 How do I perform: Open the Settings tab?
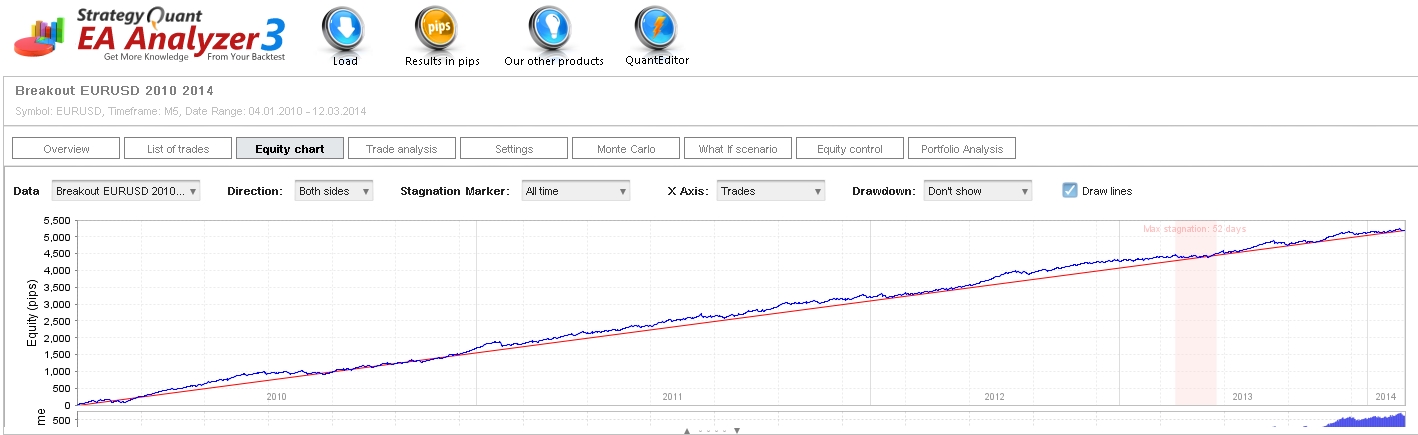(x=514, y=149)
